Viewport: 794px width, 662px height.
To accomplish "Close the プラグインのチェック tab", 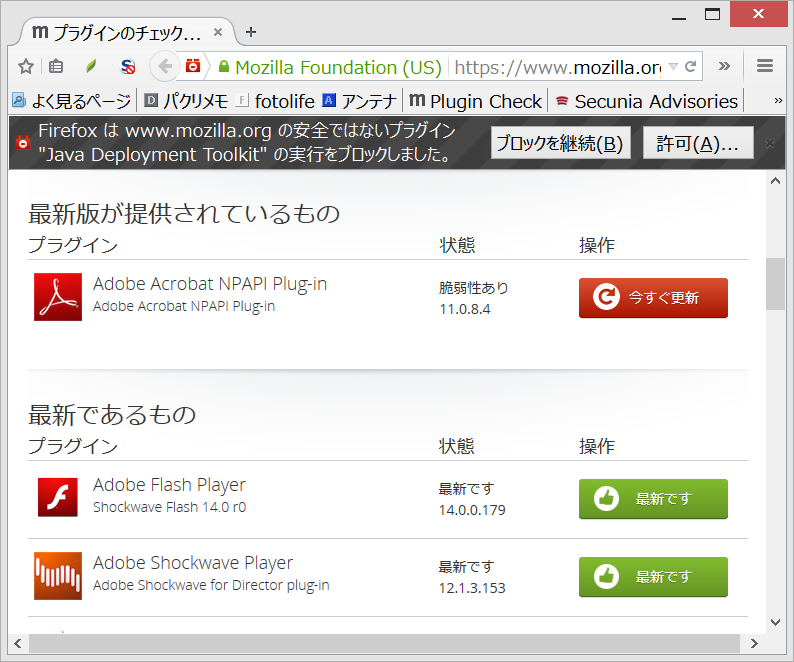I will (x=218, y=32).
